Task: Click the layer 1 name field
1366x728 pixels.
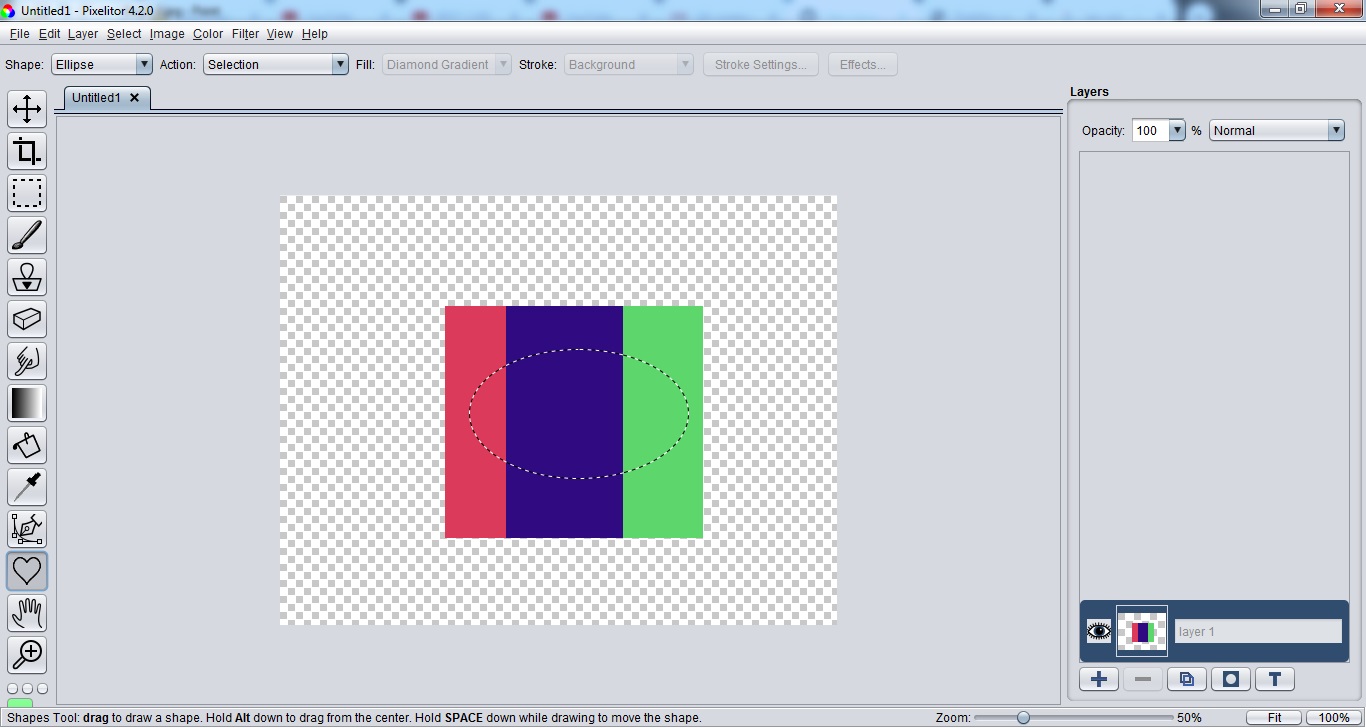Action: pos(1258,631)
